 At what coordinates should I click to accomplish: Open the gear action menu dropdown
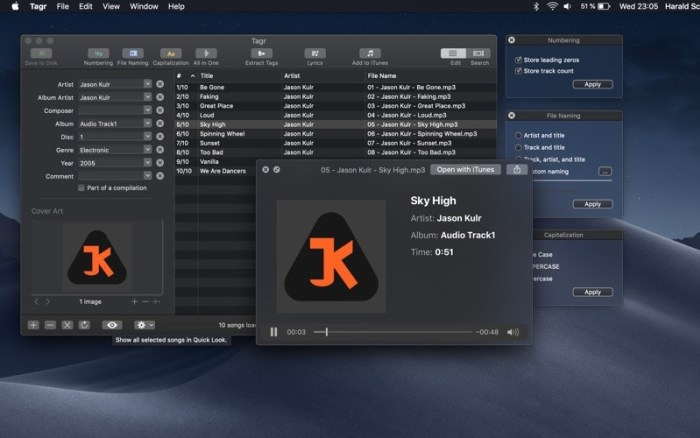145,325
